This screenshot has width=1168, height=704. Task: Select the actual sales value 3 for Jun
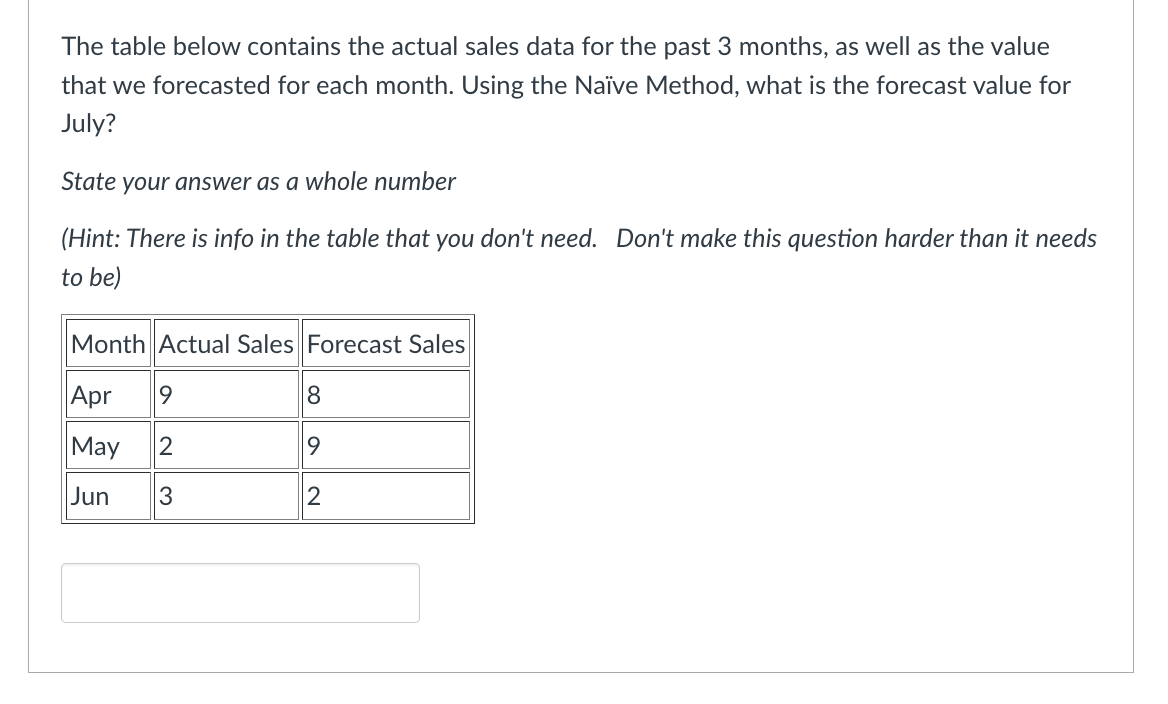click(x=165, y=496)
